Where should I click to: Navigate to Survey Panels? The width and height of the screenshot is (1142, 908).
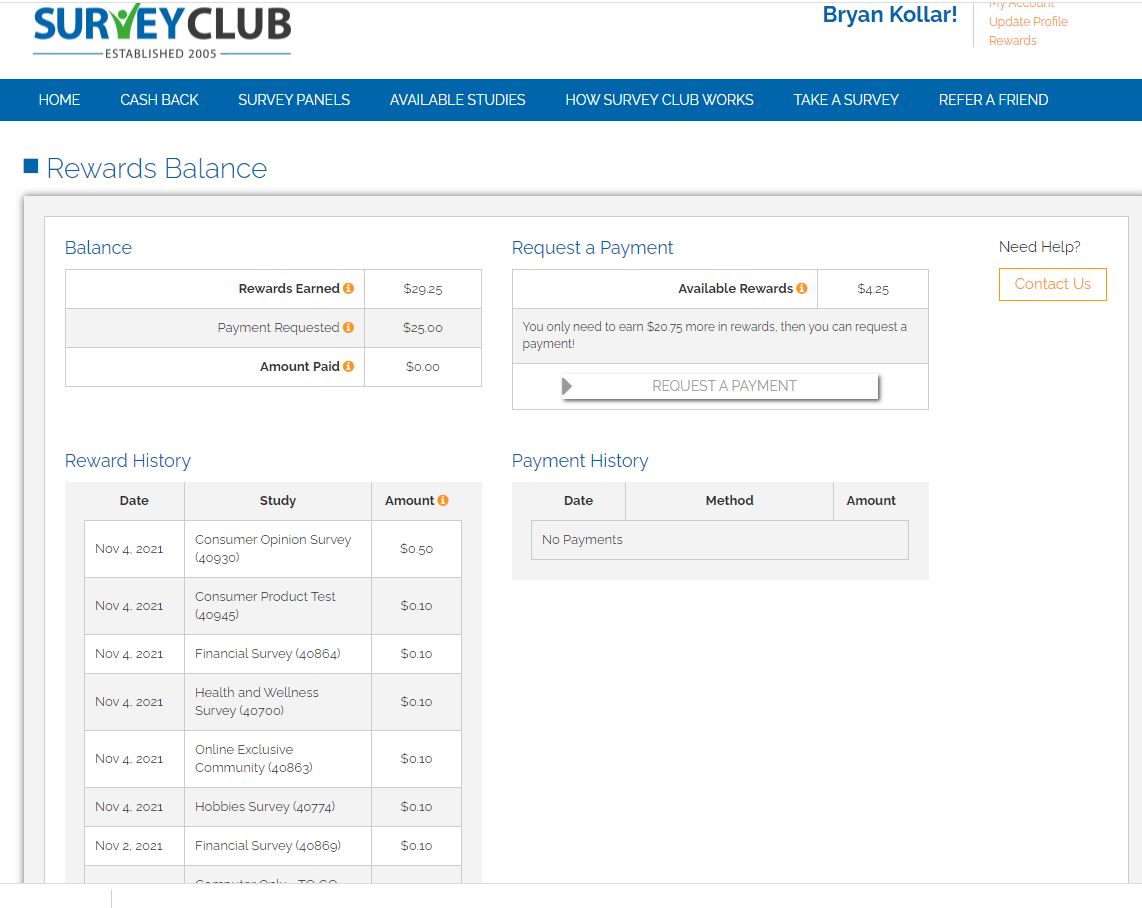coord(293,100)
